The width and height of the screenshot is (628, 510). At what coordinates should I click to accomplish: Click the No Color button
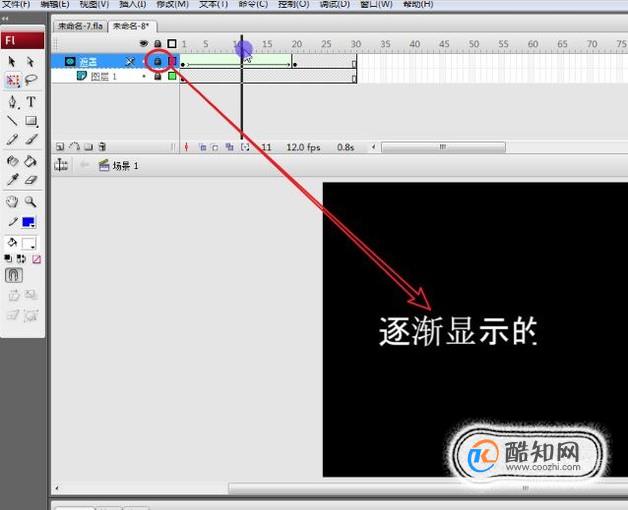(36, 259)
